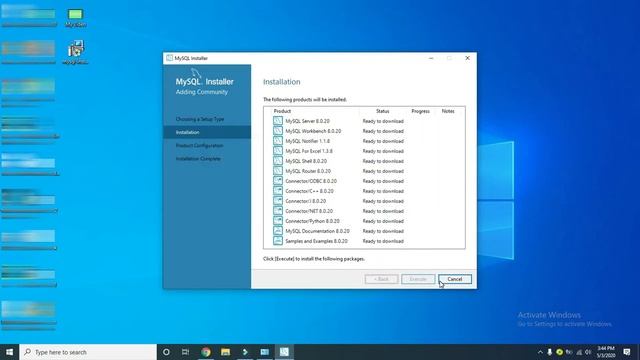640x360 pixels.
Task: Select the Connector/C++ 8.0.20 row text
Action: click(309, 191)
